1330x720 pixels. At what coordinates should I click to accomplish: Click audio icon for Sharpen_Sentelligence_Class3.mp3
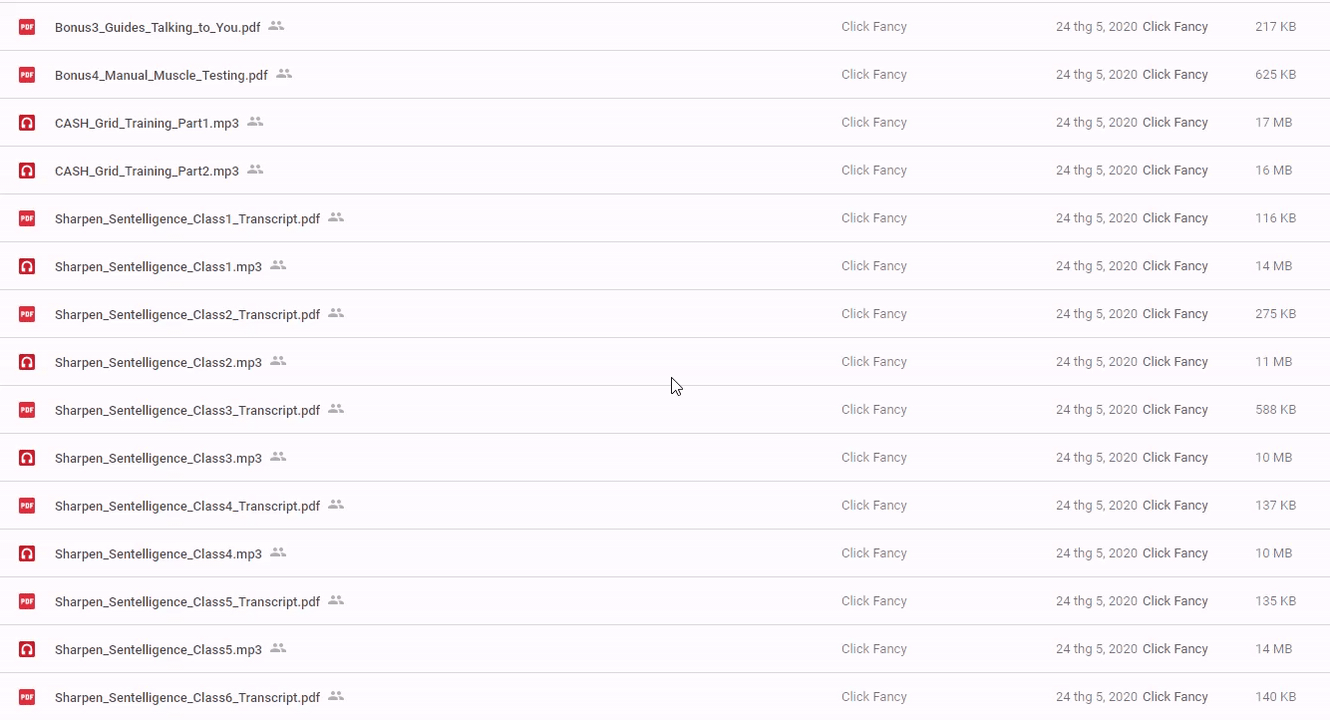pyautogui.click(x=27, y=458)
